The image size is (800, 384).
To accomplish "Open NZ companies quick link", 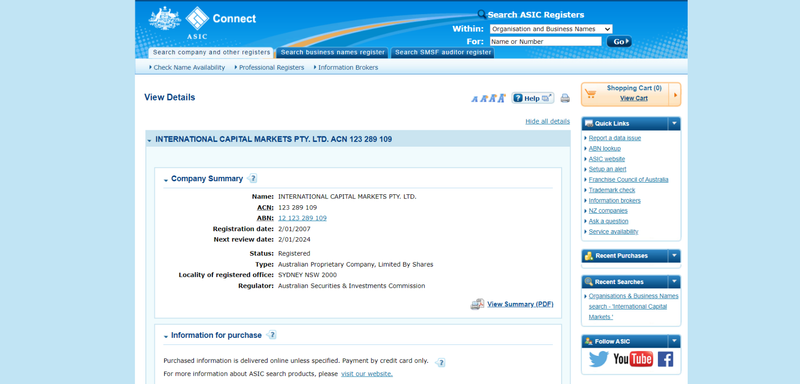I will pos(608,211).
